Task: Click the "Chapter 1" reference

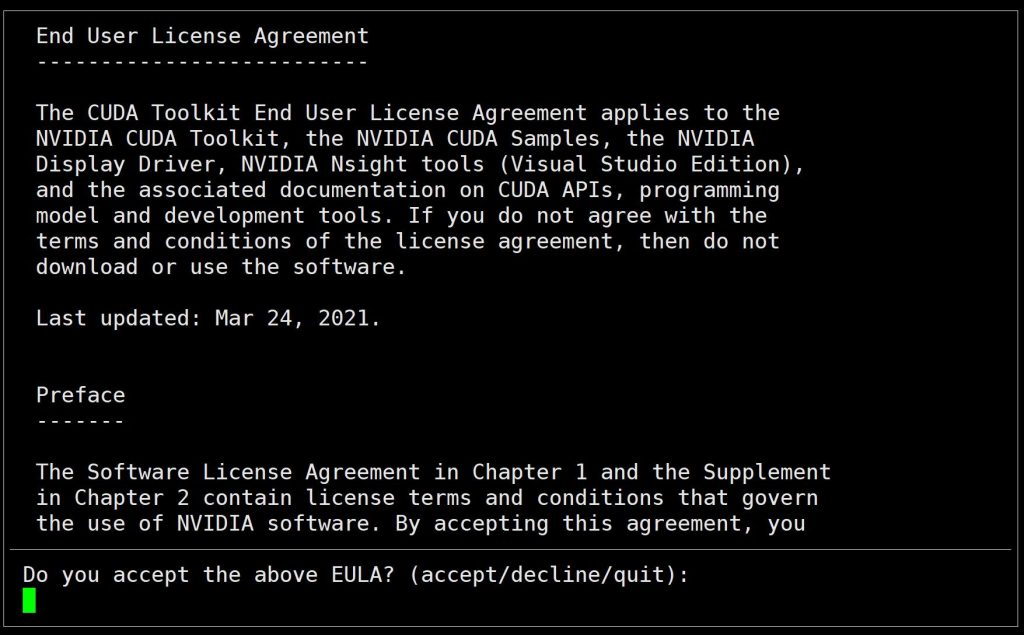Action: point(529,472)
